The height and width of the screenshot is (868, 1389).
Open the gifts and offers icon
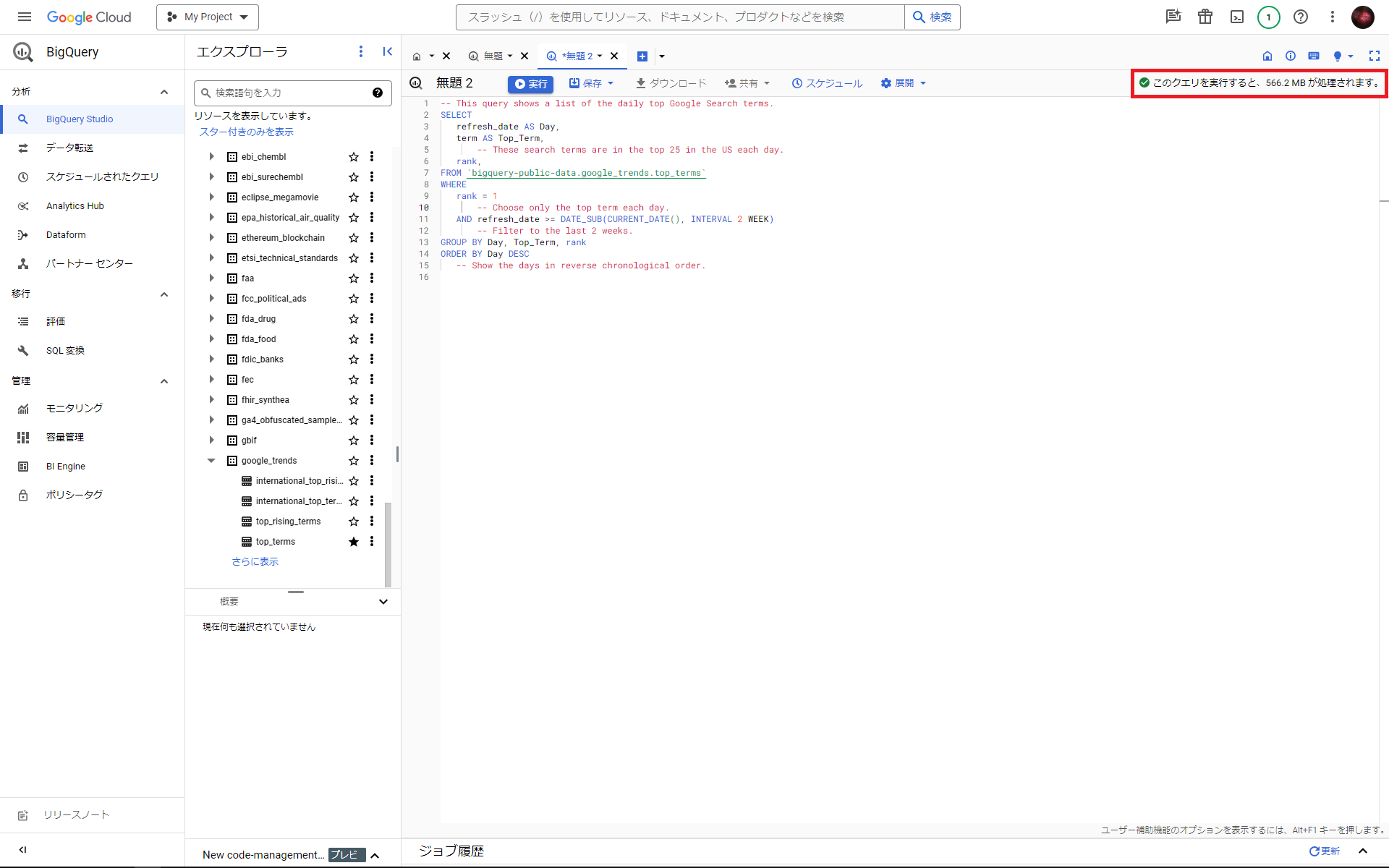click(x=1205, y=17)
